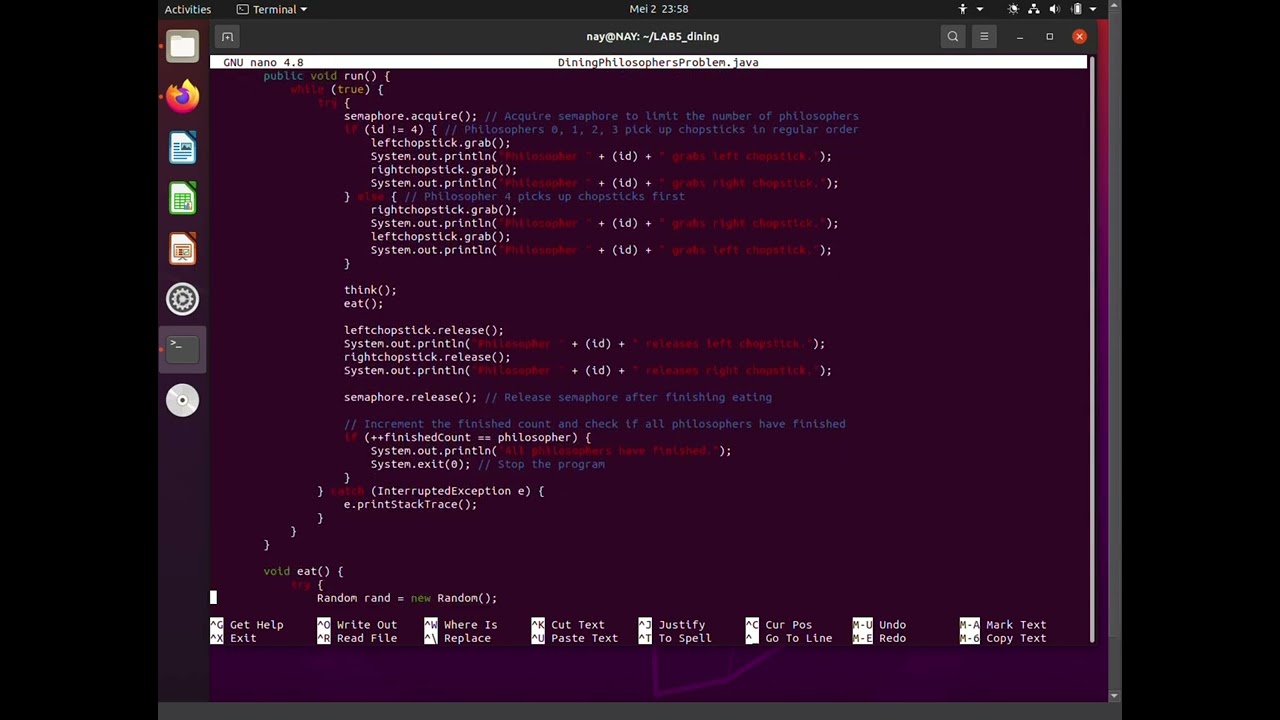
Task: Click the Undo shortcut
Action: point(879,625)
